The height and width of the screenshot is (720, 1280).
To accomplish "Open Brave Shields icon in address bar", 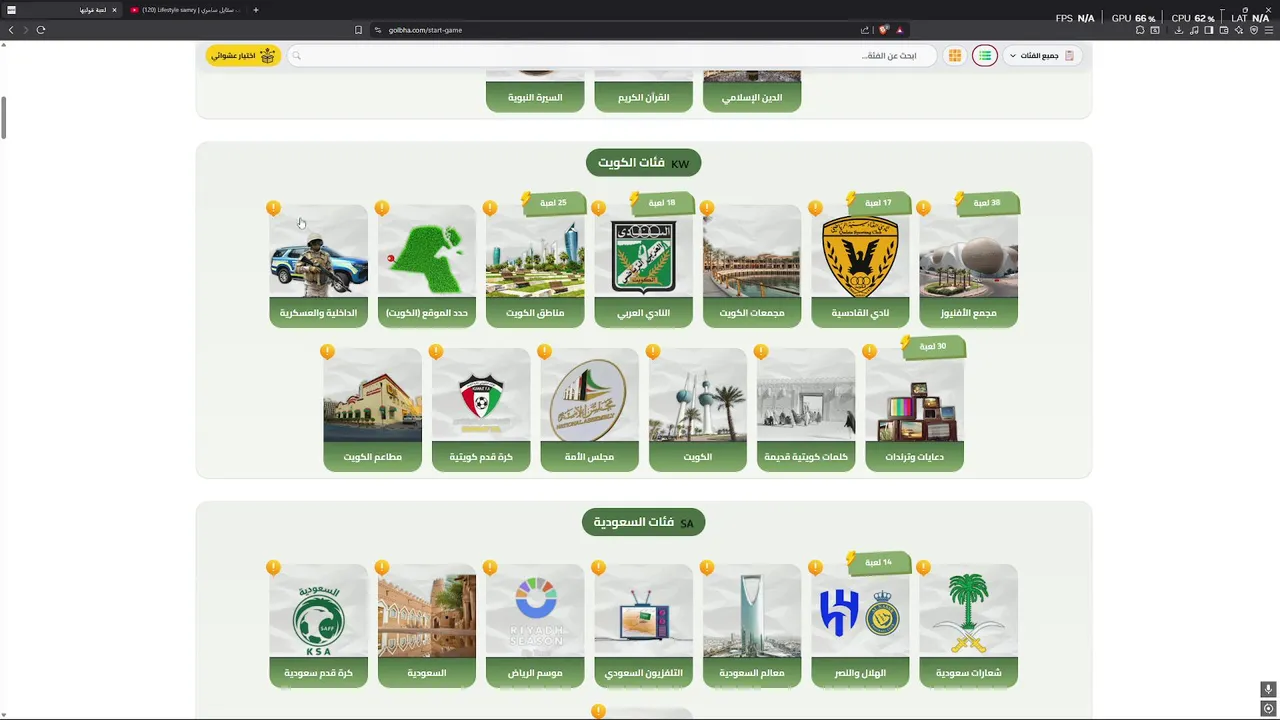I will click(883, 30).
